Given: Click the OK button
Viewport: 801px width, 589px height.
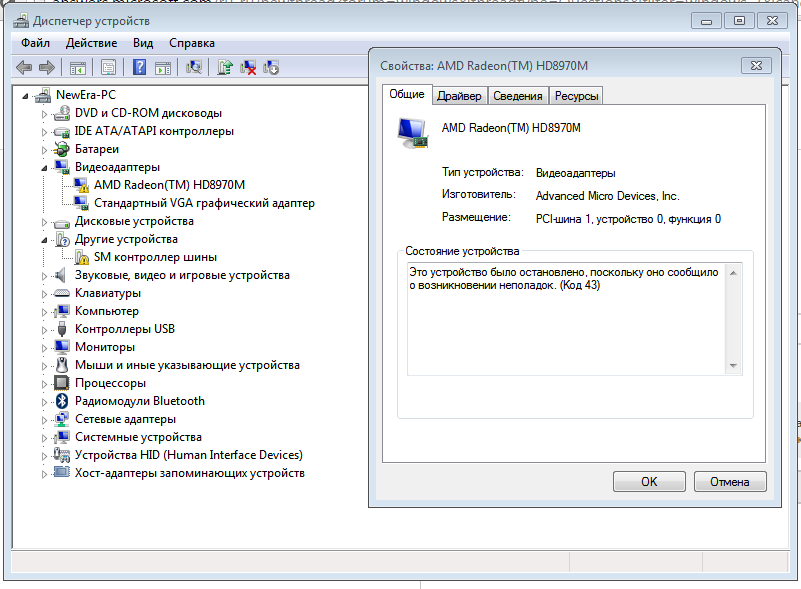Looking at the screenshot, I should pos(649,482).
